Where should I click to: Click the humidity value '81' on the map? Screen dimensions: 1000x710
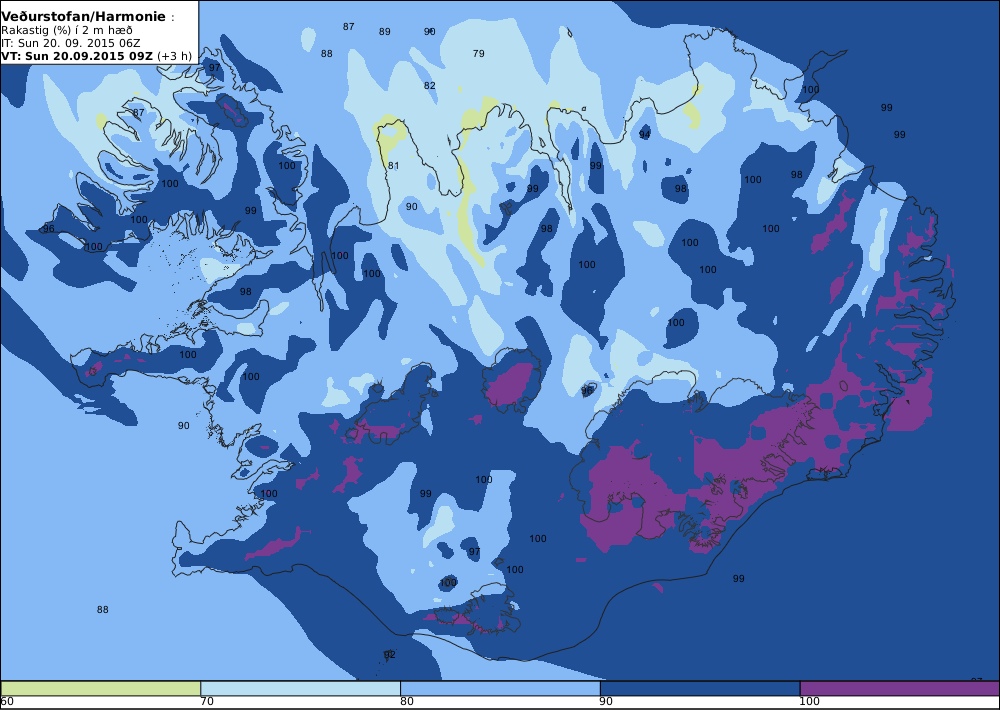pyautogui.click(x=393, y=166)
